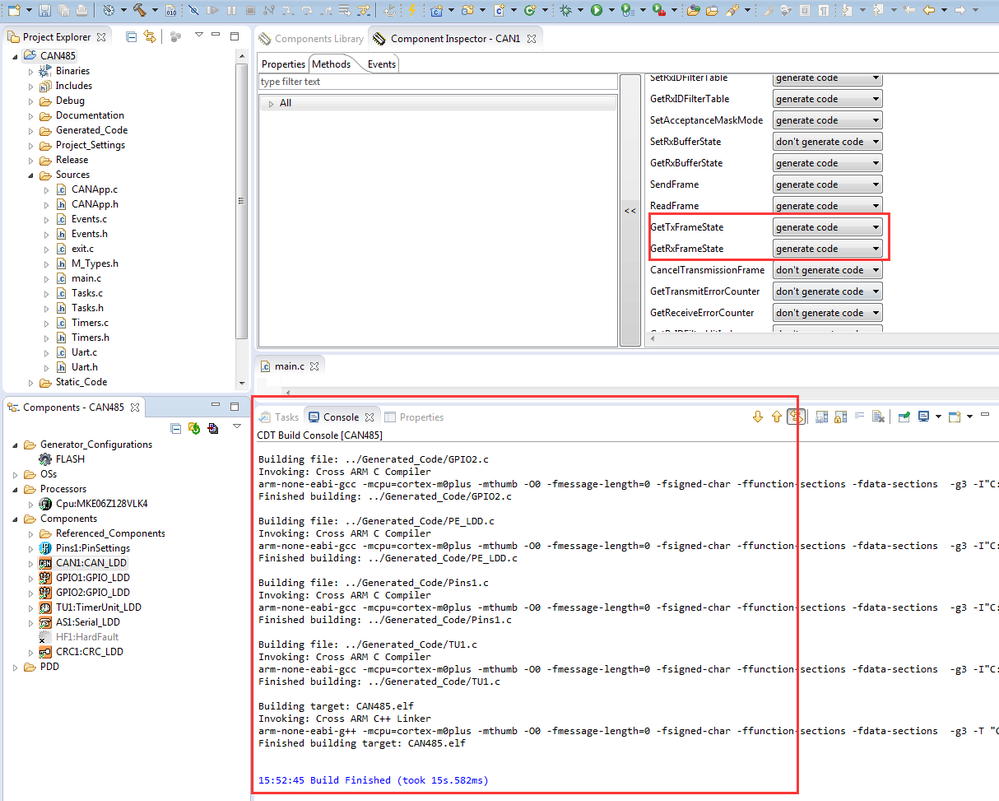Switch to the Tasks tab
Viewport: 999px width, 801px height.
click(278, 417)
